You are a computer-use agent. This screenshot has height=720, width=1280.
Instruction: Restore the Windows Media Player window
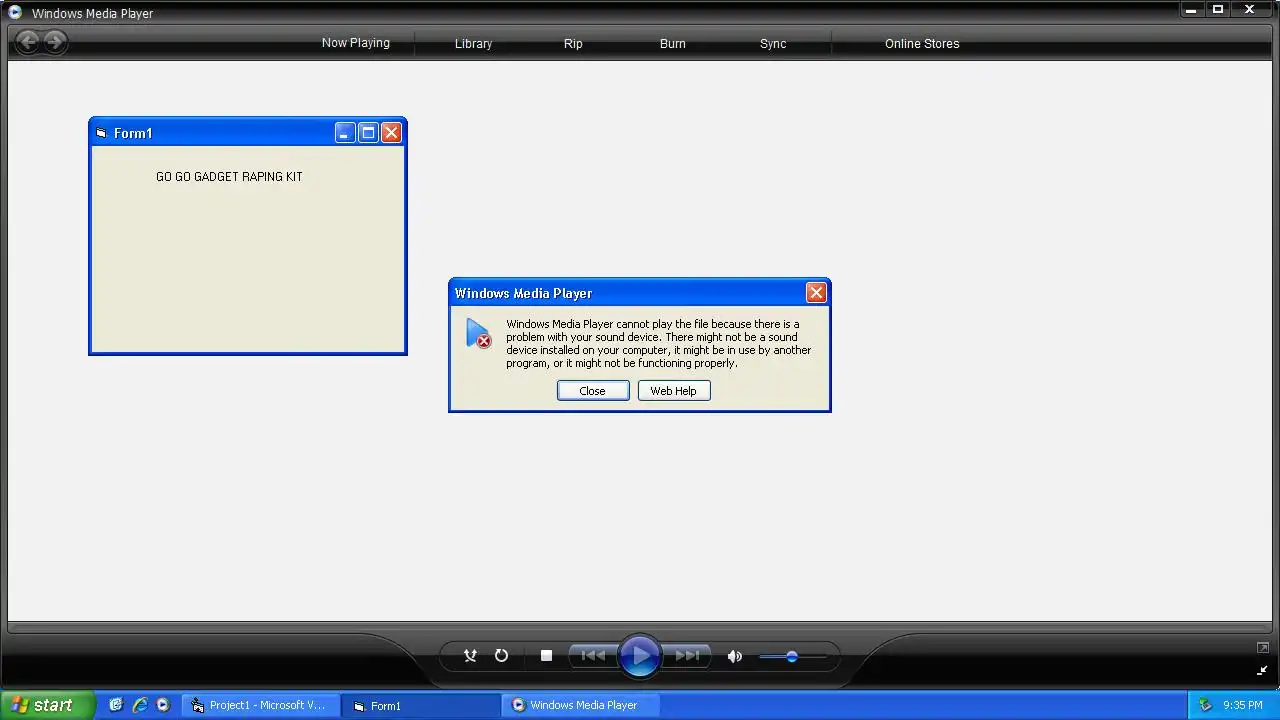[x=1218, y=10]
